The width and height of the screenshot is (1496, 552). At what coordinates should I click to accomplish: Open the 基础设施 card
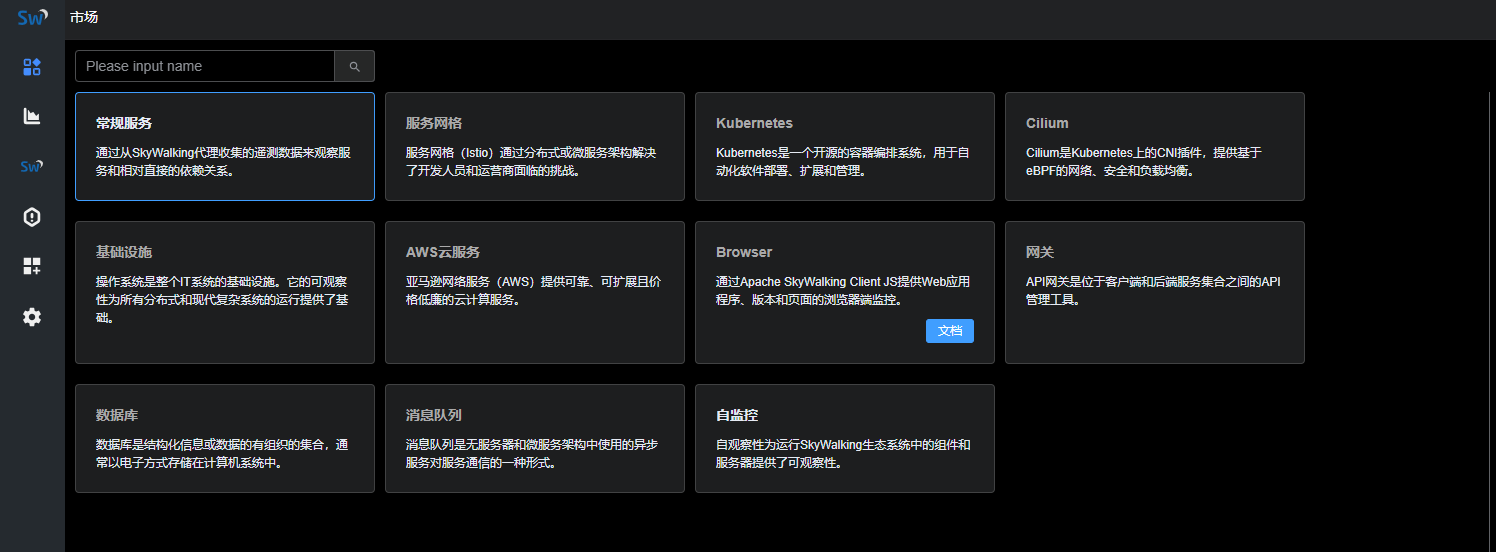point(225,292)
